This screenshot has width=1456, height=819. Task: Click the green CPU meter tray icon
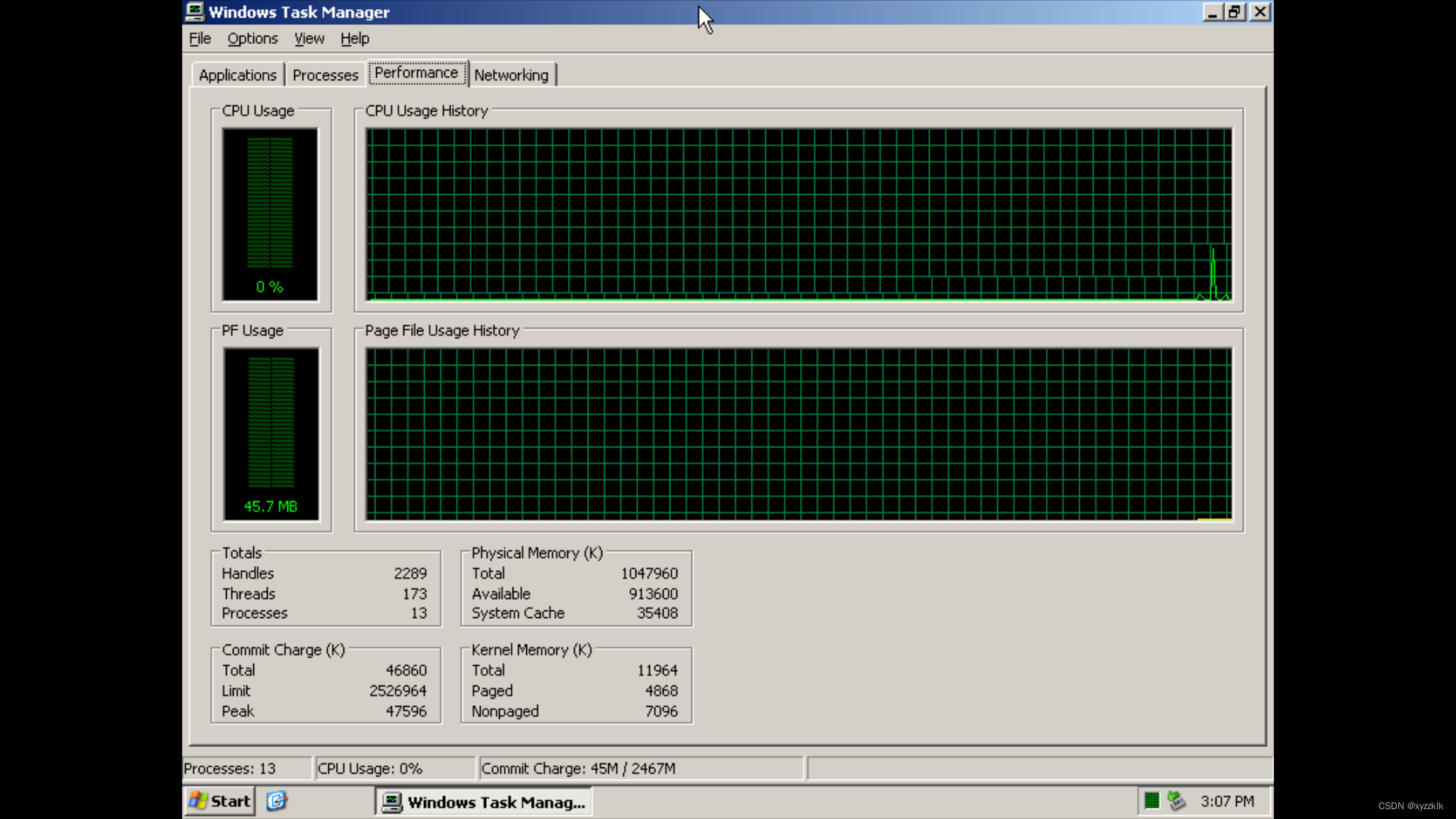[1151, 801]
